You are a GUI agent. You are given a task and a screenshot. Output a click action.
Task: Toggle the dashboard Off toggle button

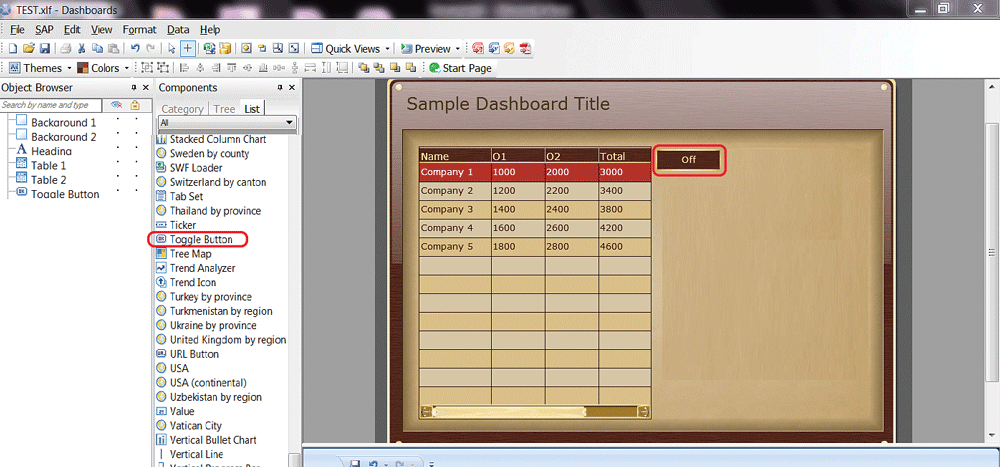coord(688,160)
